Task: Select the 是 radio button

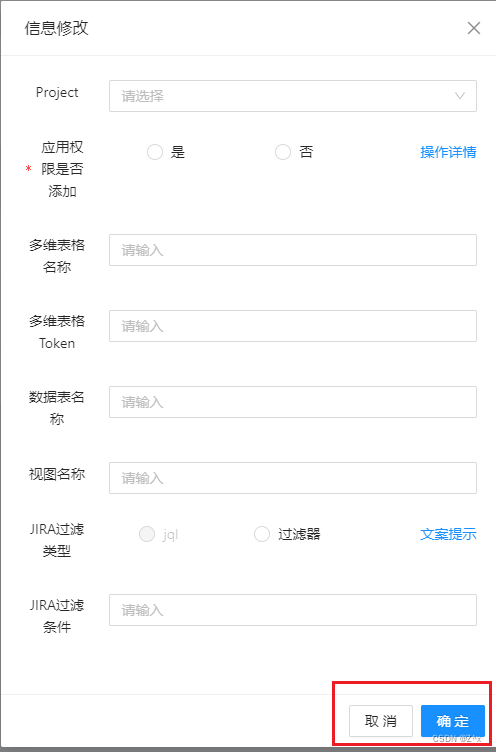Action: click(154, 153)
